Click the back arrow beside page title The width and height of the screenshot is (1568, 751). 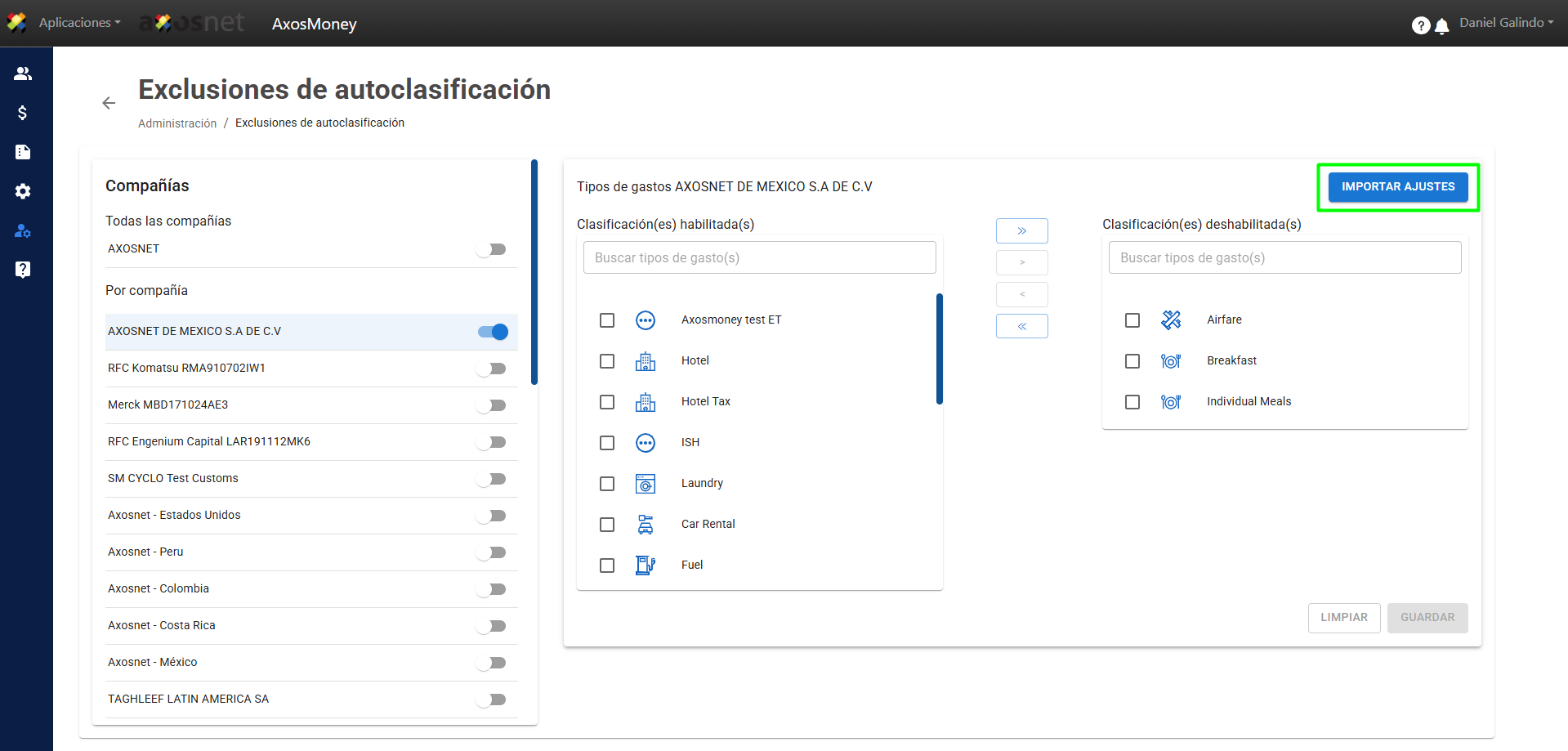109,103
